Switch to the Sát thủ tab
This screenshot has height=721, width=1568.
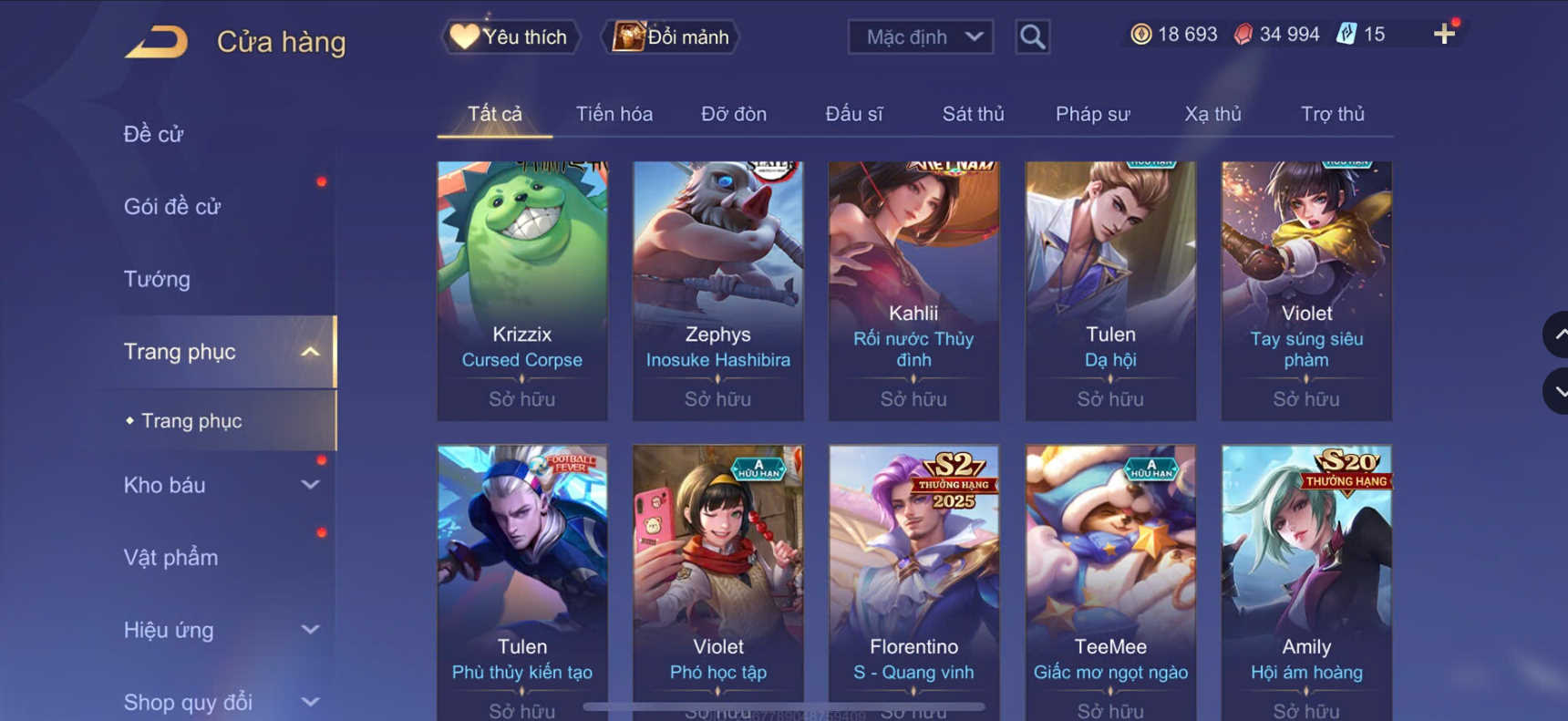click(x=973, y=114)
